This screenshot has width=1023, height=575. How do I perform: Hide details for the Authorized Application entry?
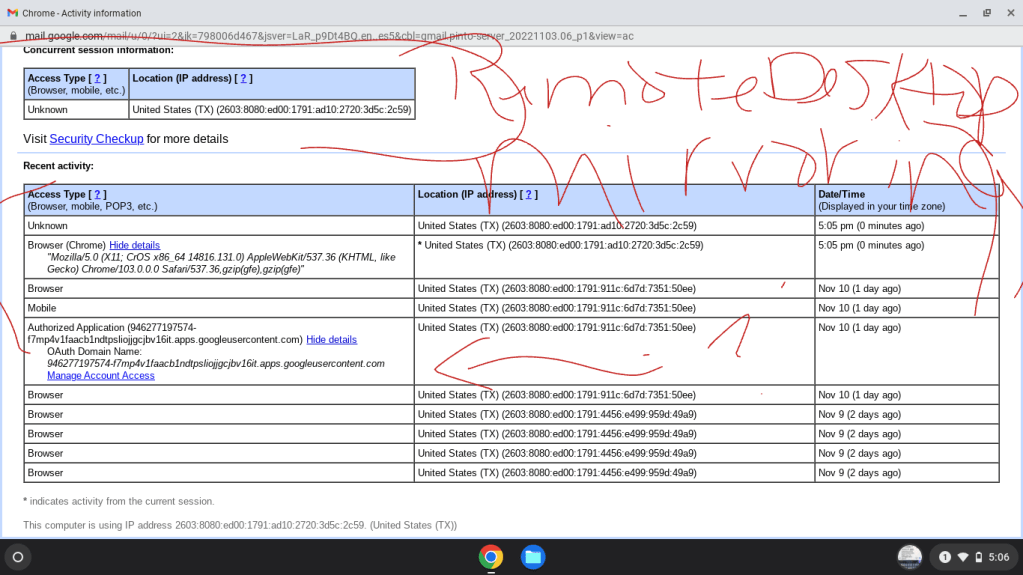pos(331,340)
